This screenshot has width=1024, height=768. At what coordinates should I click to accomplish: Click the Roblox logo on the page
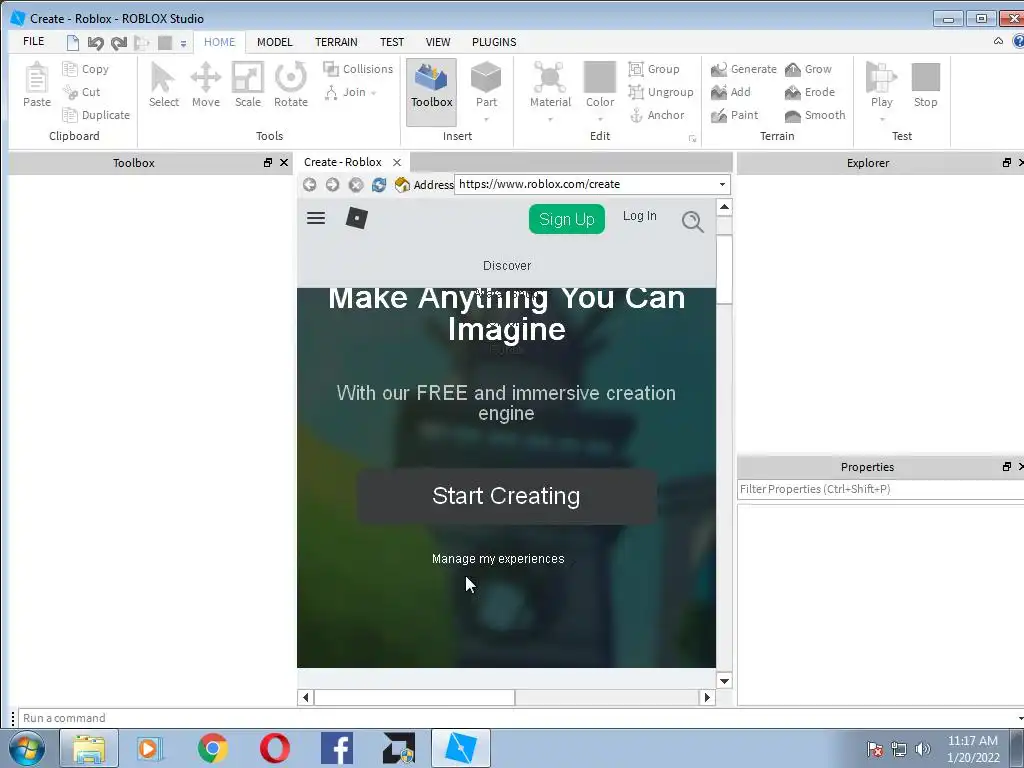[357, 218]
